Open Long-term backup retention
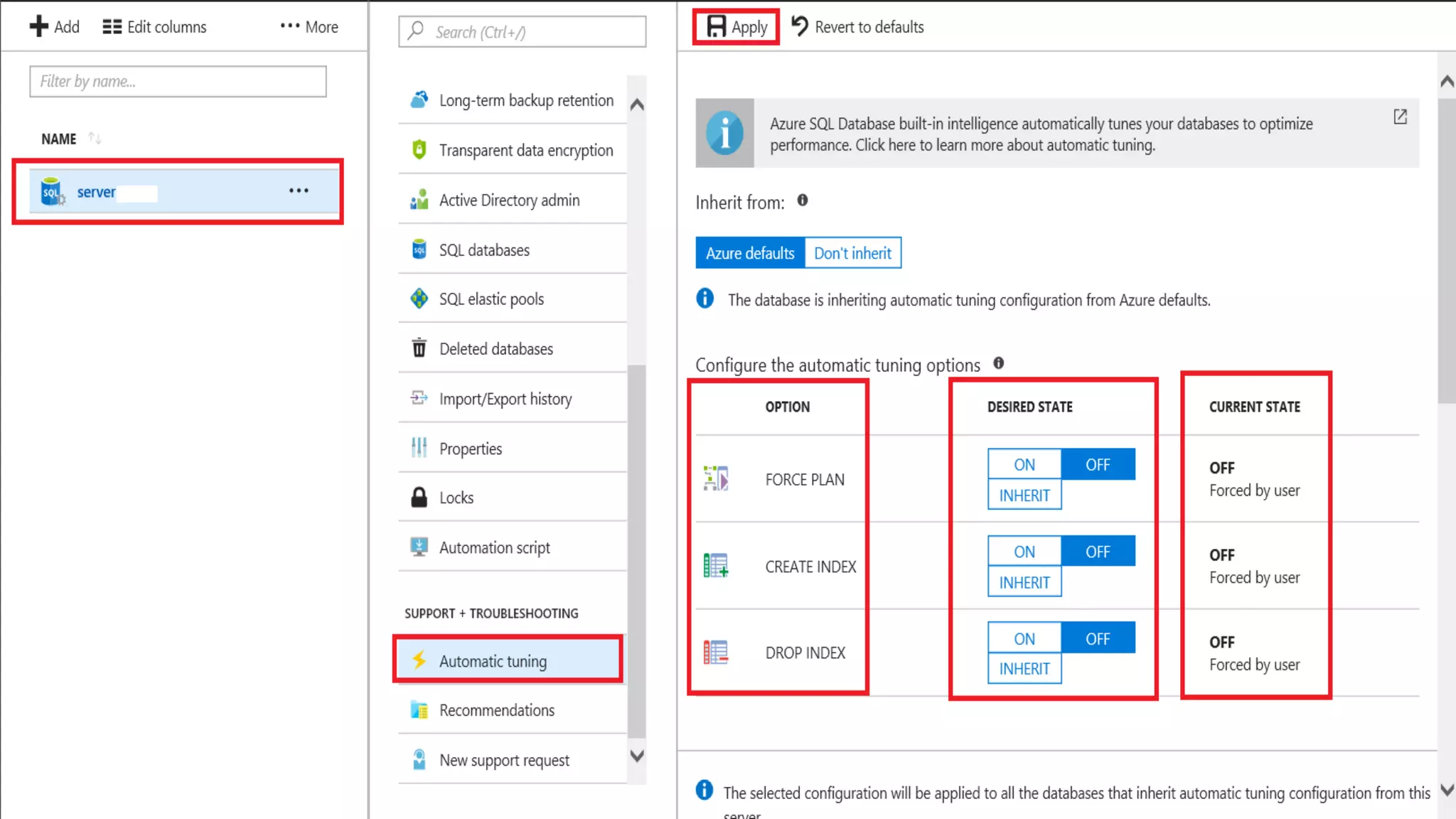 pos(512,100)
